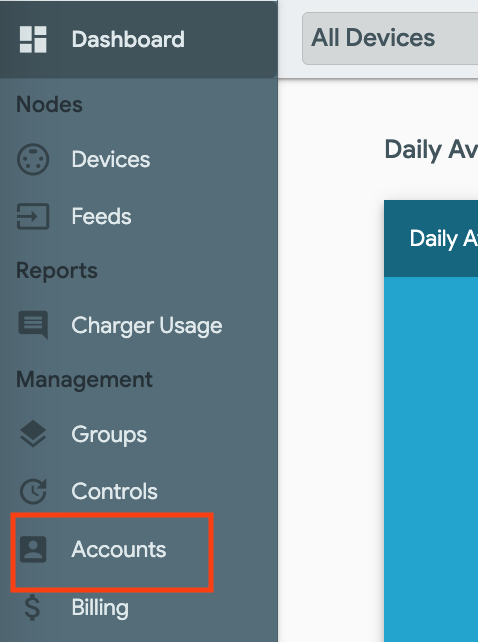Click the Groups layers icon
This screenshot has width=478, height=642.
tap(33, 434)
